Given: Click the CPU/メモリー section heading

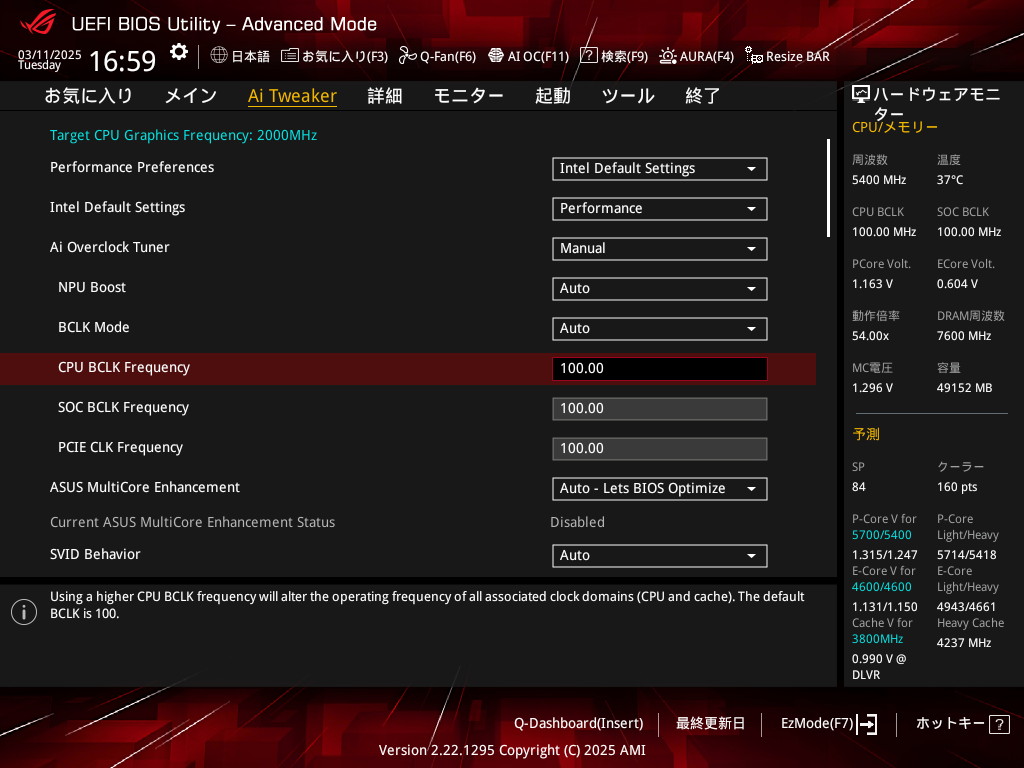Looking at the screenshot, I should tap(895, 127).
